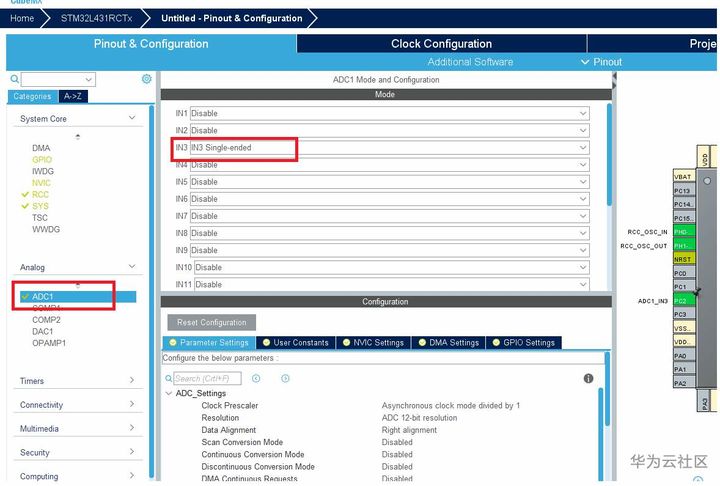Click the previous search result arrow icon
Screen dimensions: 720x486
click(x=256, y=379)
